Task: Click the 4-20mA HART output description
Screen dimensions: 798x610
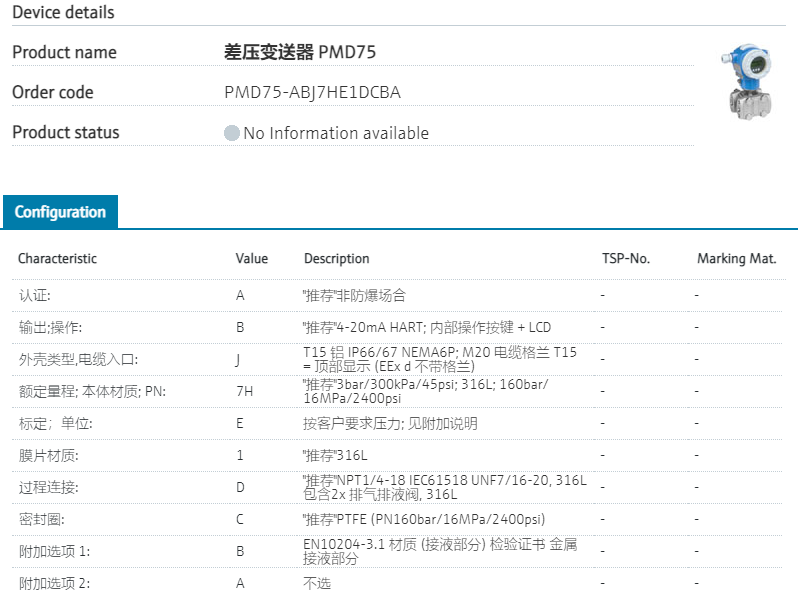Action: pyautogui.click(x=426, y=327)
